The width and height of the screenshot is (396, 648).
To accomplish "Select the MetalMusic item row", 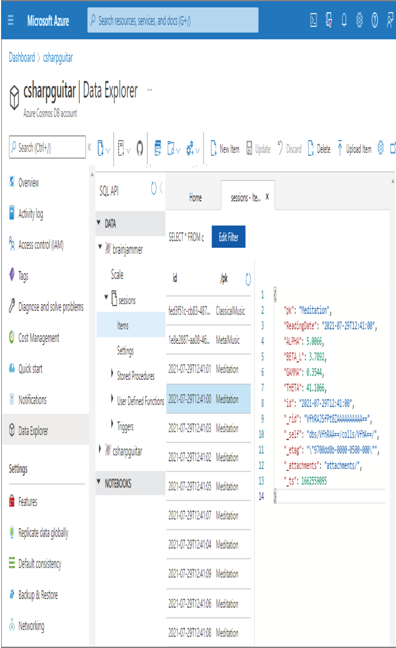I will click(x=209, y=340).
